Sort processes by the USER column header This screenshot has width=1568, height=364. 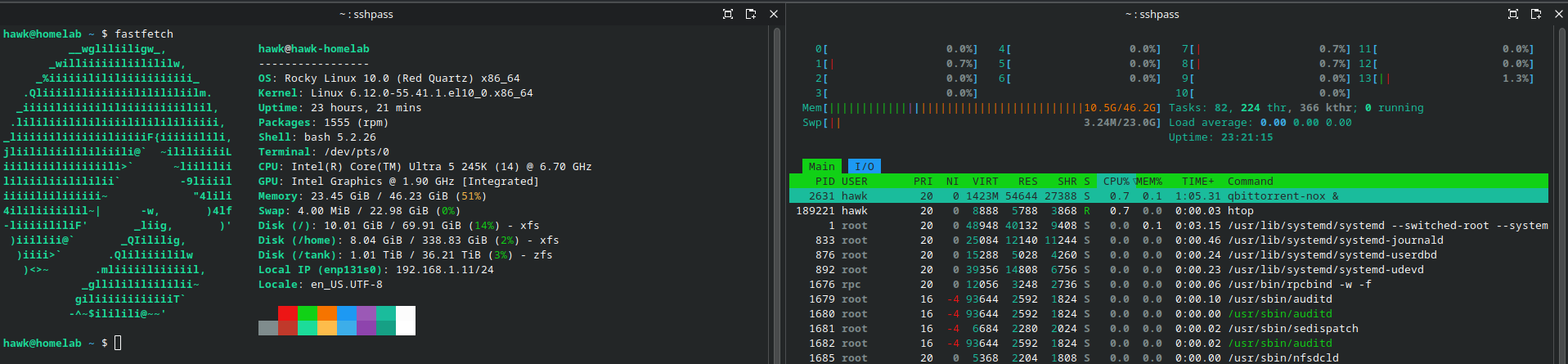coord(855,181)
